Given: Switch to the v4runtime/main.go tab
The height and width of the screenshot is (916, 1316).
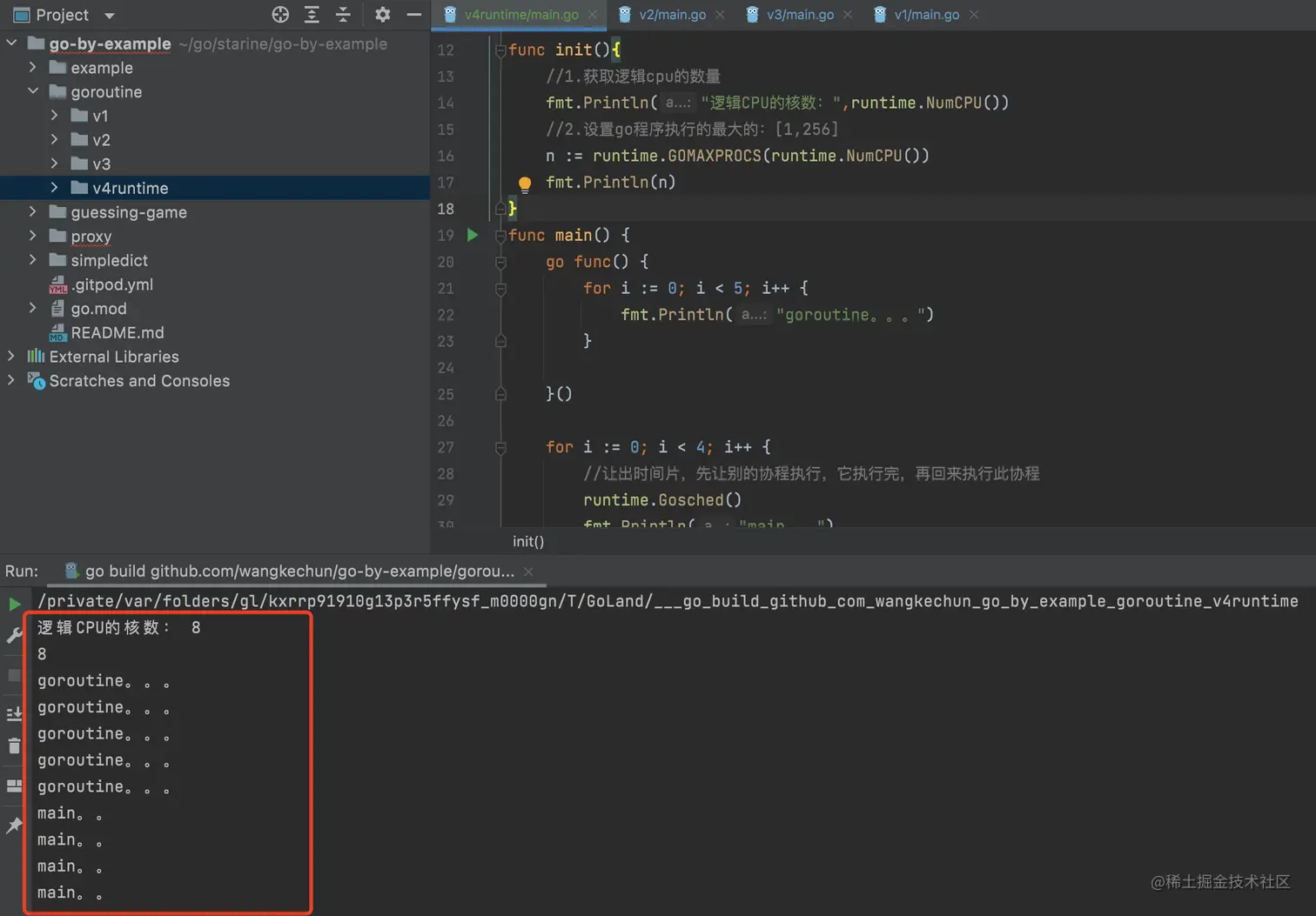Looking at the screenshot, I should [520, 15].
